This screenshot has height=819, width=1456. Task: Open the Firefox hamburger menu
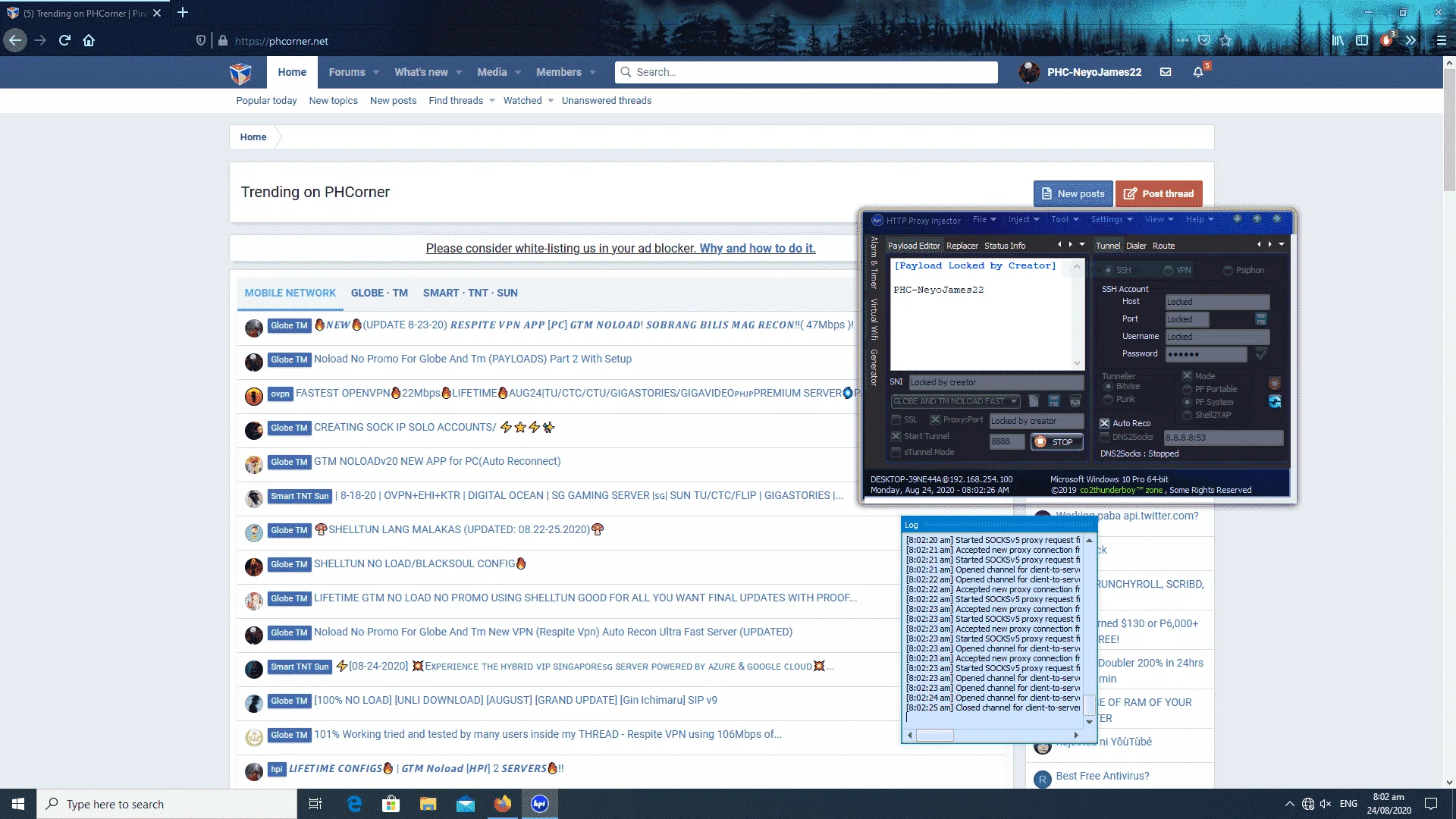1442,41
